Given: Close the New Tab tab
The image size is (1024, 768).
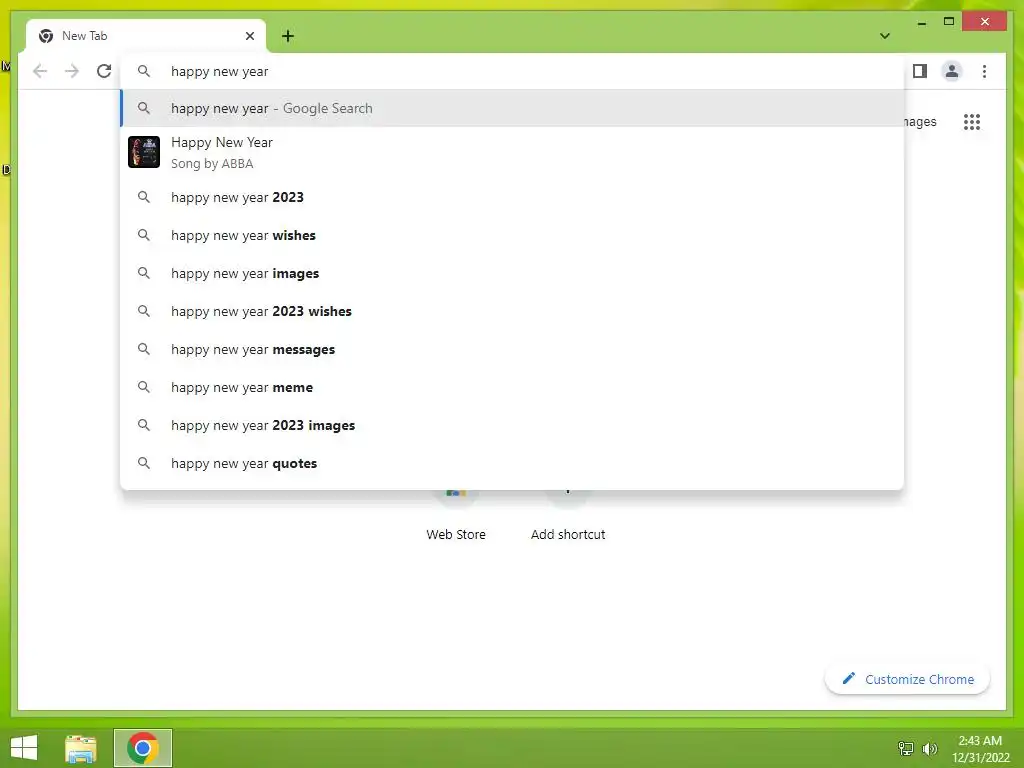Looking at the screenshot, I should pos(249,36).
